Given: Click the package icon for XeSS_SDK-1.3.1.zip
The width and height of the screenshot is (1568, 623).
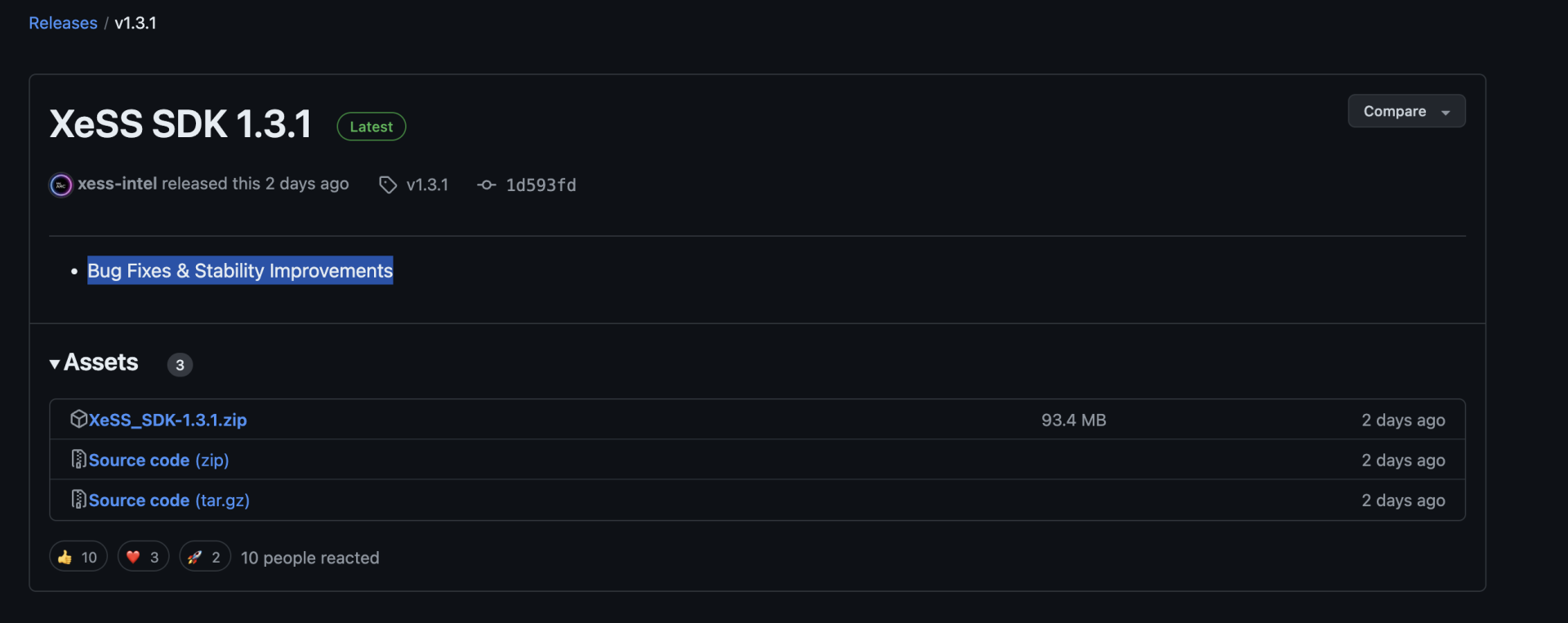Looking at the screenshot, I should (78, 420).
